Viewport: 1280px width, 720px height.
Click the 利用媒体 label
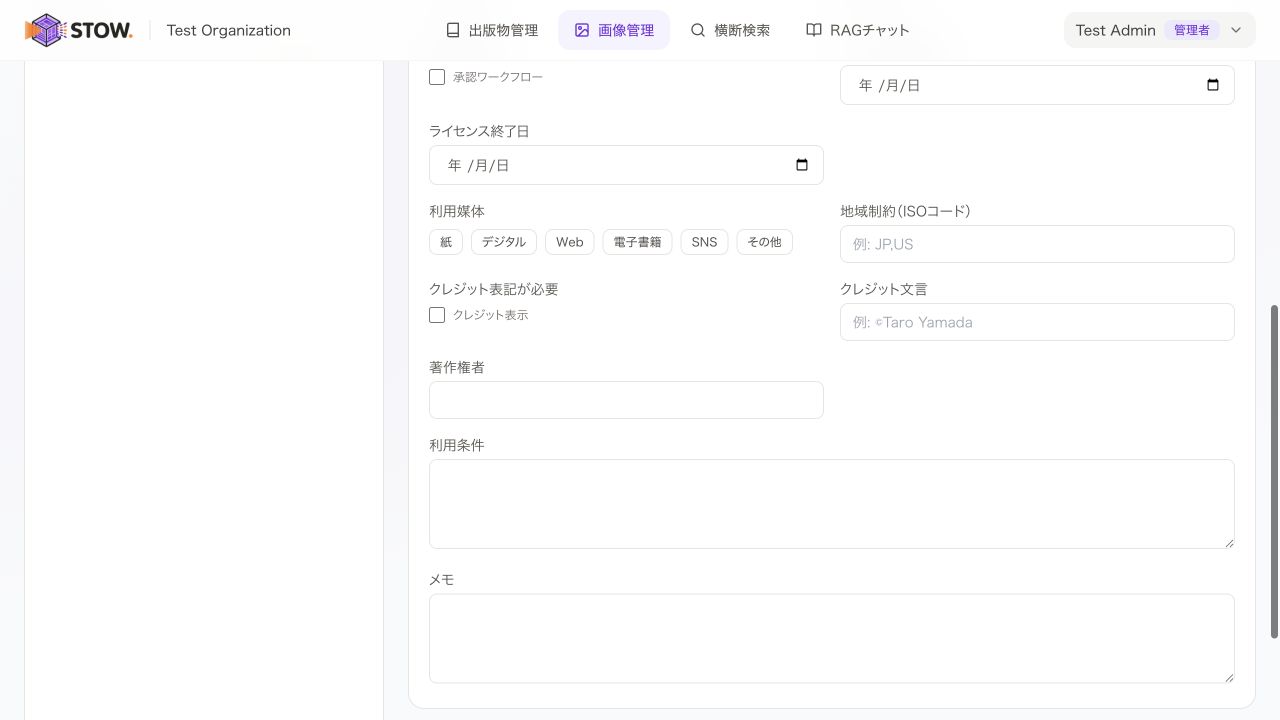457,211
